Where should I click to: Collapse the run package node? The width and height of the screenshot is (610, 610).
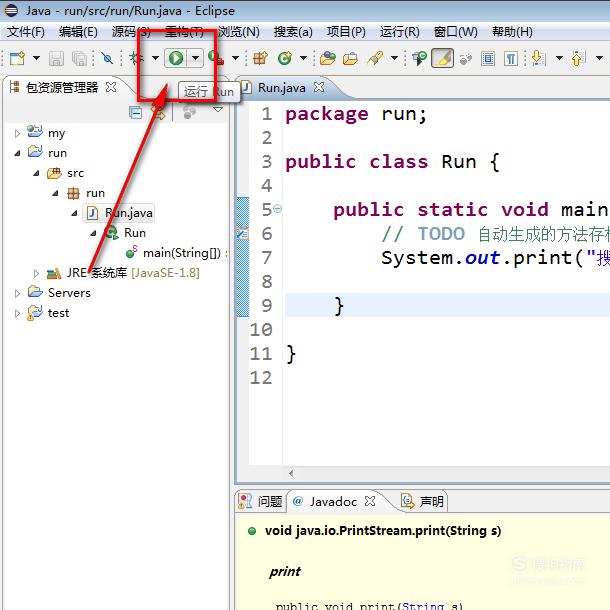55,193
